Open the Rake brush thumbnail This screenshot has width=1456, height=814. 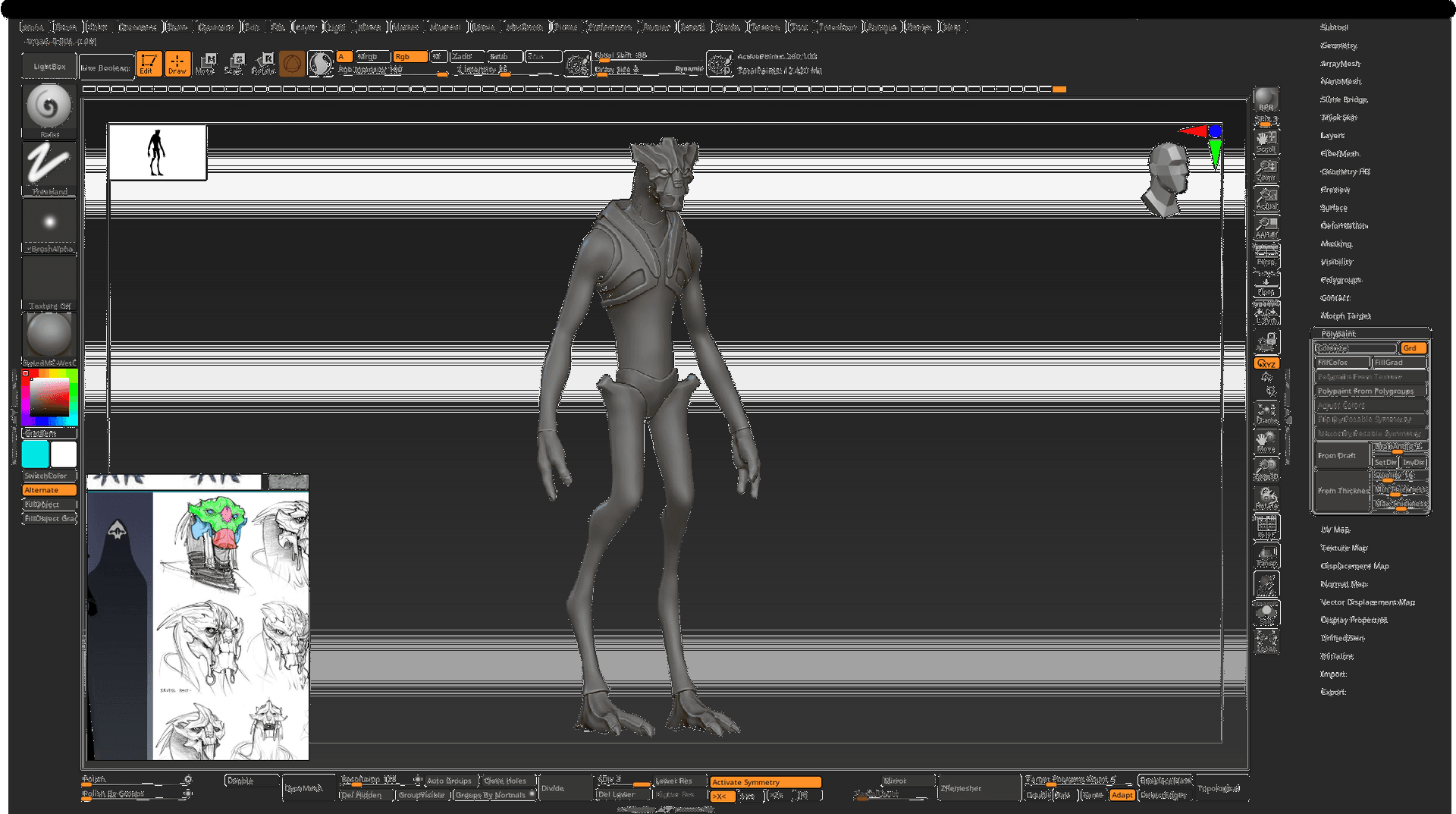click(x=49, y=110)
